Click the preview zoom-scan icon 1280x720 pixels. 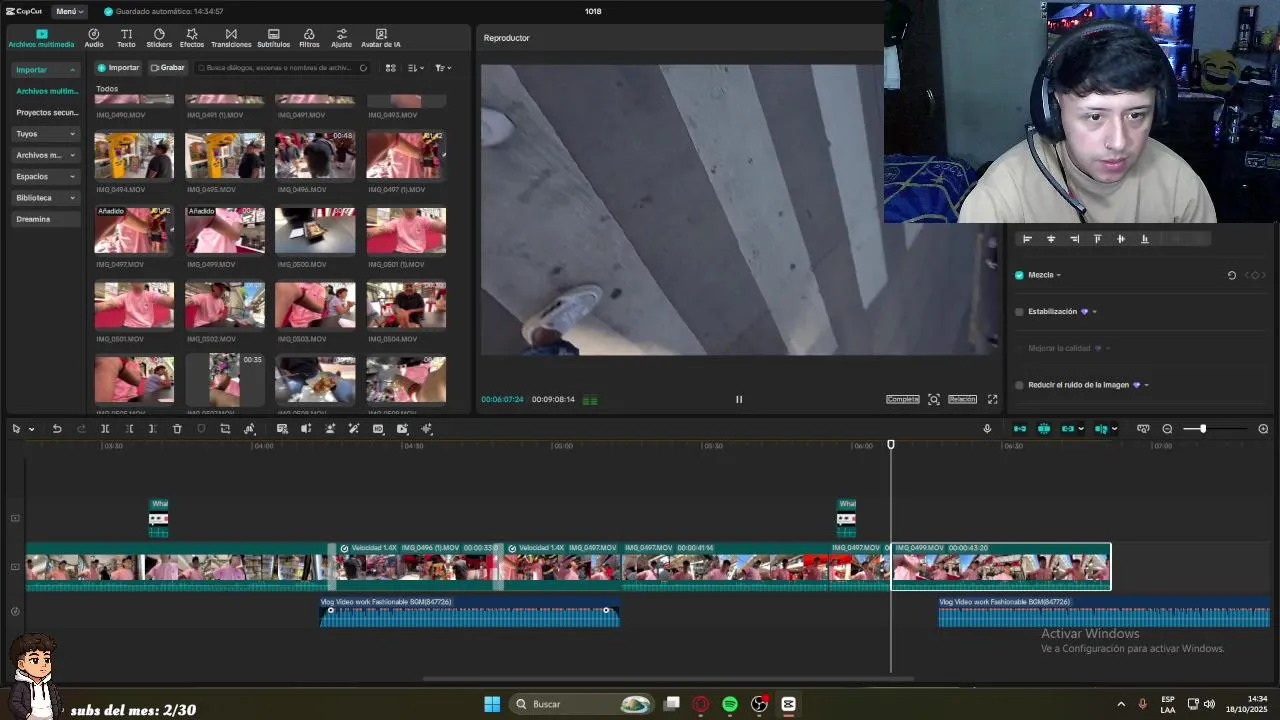pyautogui.click(x=934, y=399)
